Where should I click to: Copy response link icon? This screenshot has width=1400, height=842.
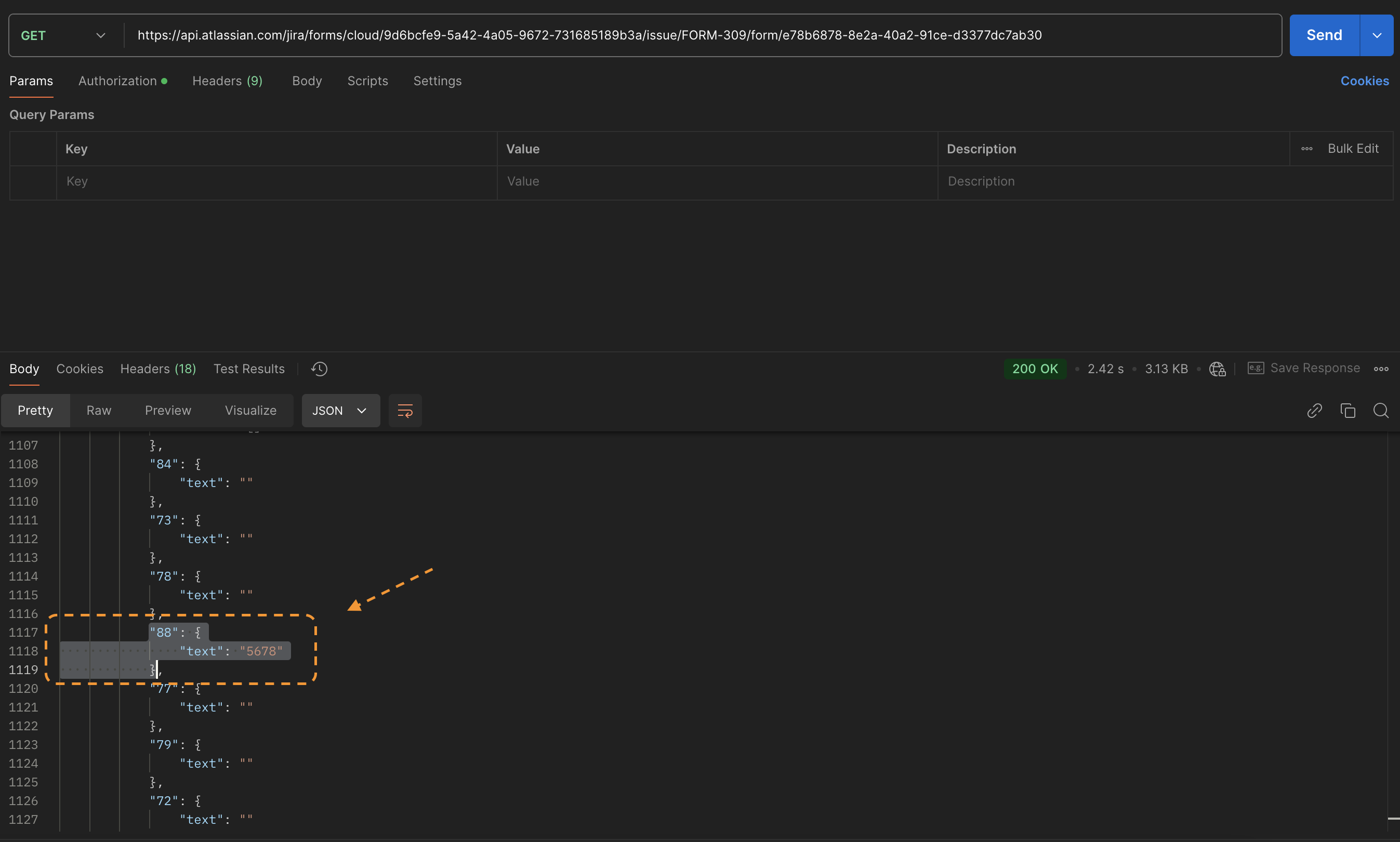coord(1314,411)
